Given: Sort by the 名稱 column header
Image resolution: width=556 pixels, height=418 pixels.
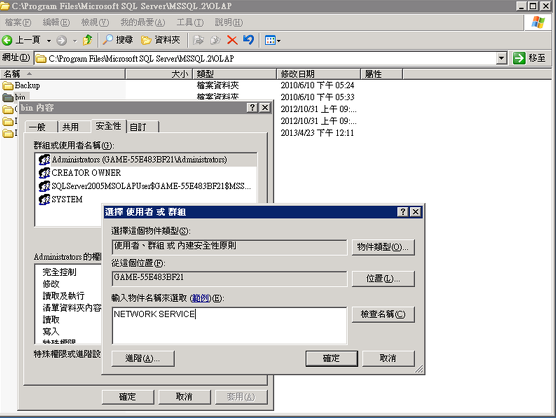Looking at the screenshot, I should click(x=63, y=74).
